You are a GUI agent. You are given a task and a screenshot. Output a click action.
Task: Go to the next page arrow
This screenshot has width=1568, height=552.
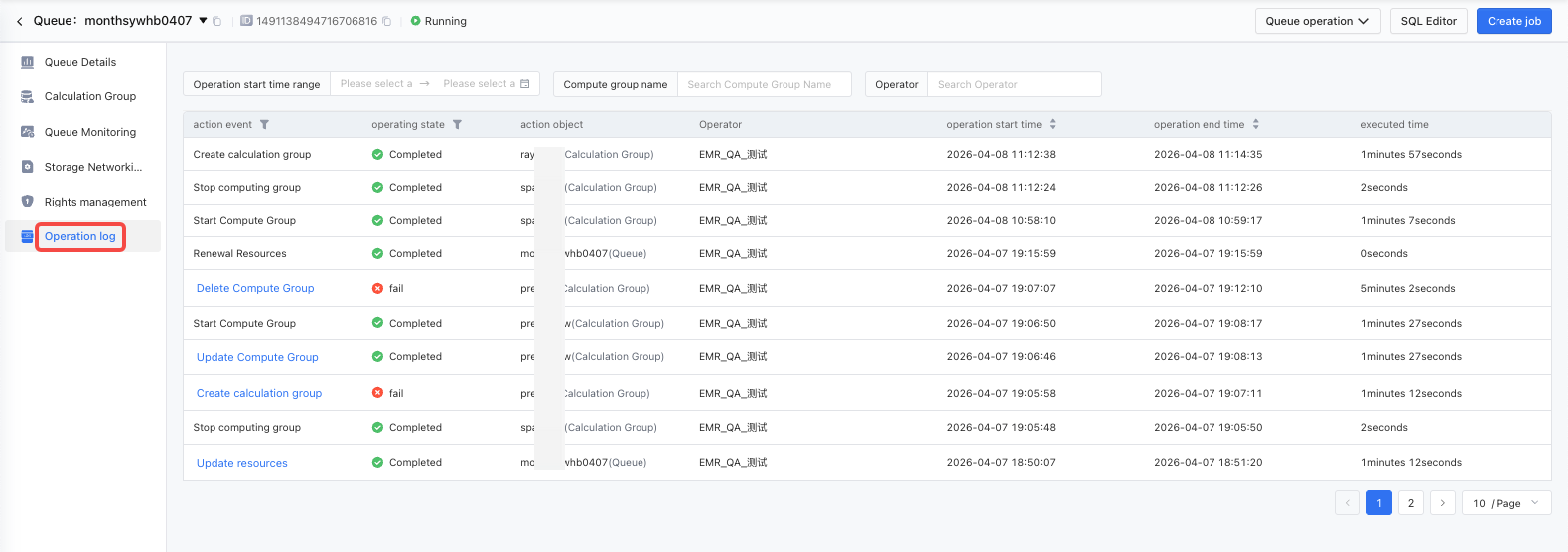pos(1443,503)
